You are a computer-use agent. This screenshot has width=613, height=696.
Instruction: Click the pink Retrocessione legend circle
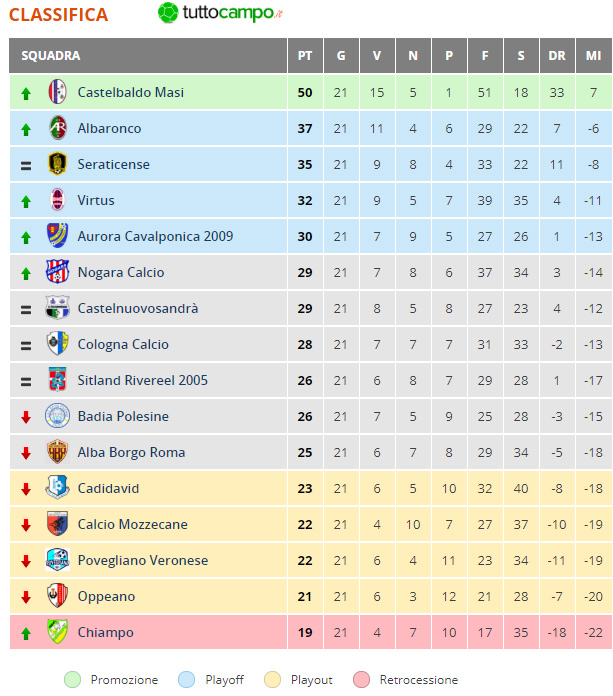[361, 680]
